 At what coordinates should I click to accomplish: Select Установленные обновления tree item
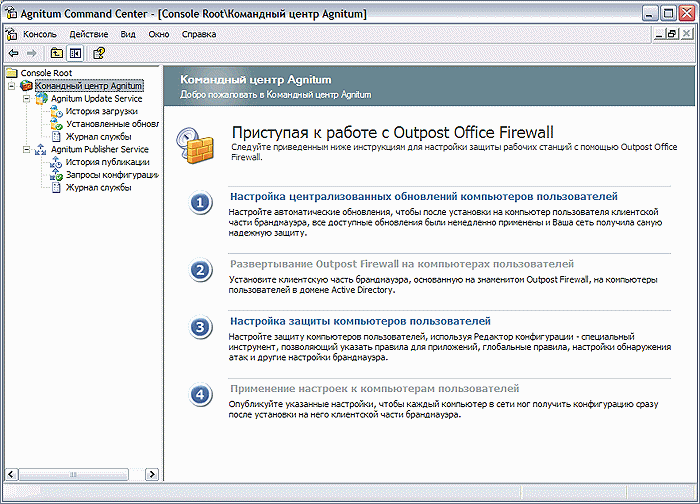[112, 124]
